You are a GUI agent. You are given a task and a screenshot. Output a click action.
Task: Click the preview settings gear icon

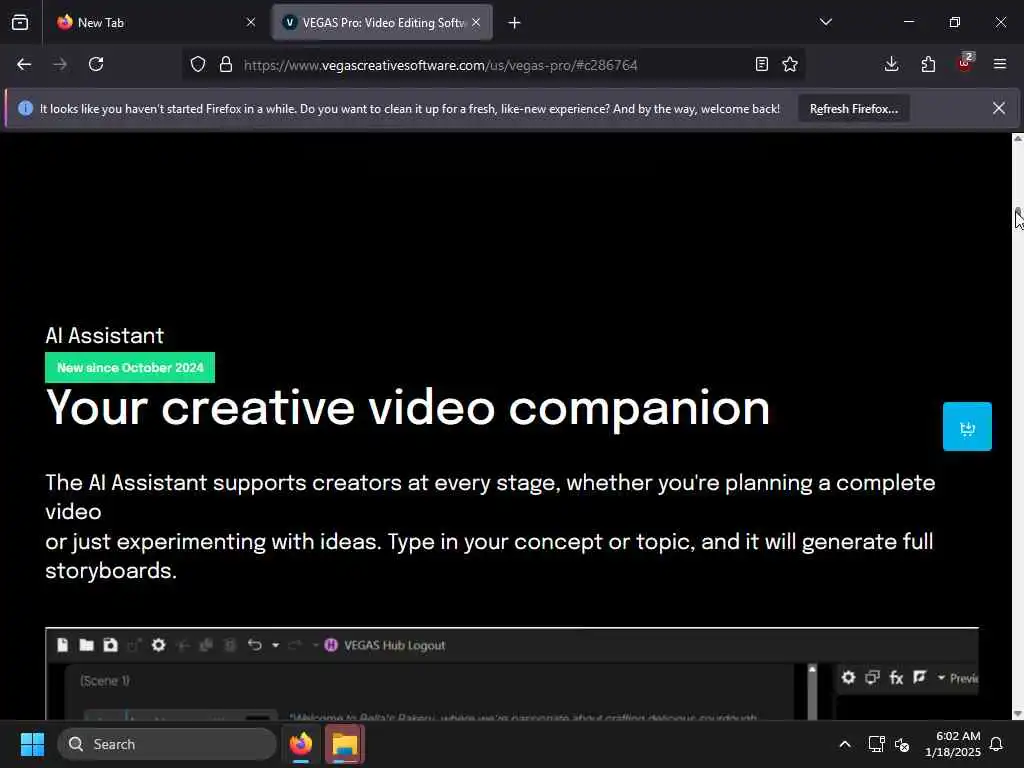tap(848, 678)
